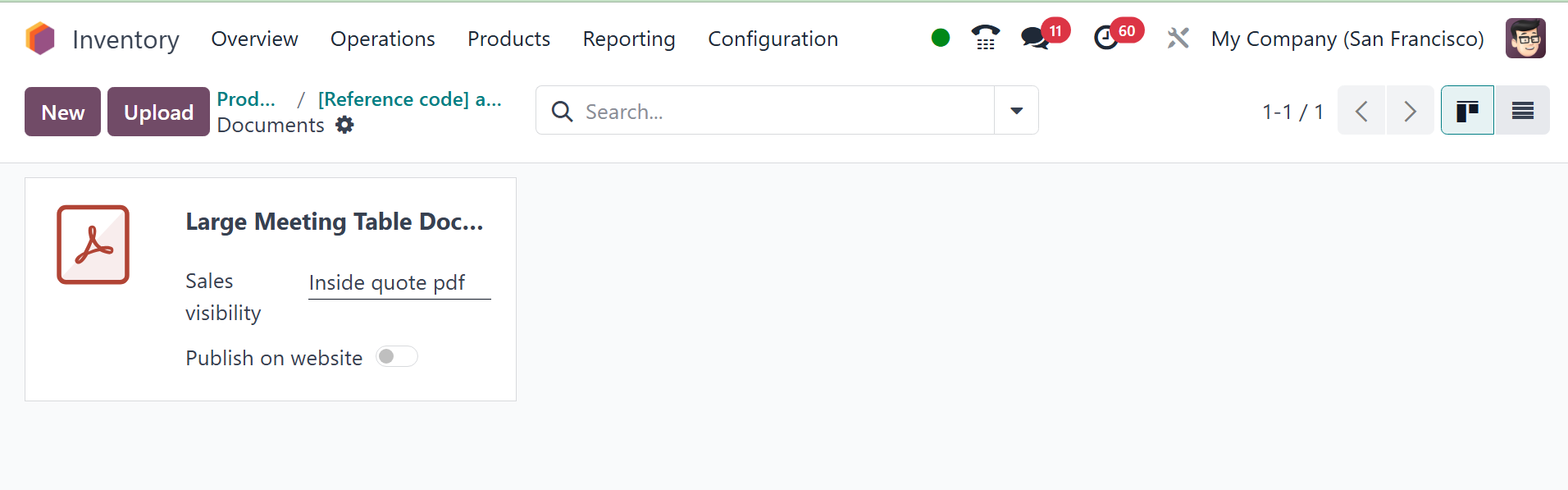Toggle the Publish on website switch

coord(397,357)
